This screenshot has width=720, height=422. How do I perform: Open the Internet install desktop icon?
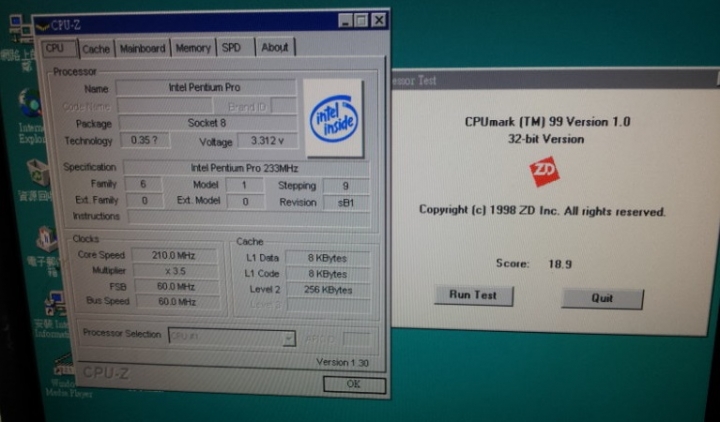(x=53, y=315)
